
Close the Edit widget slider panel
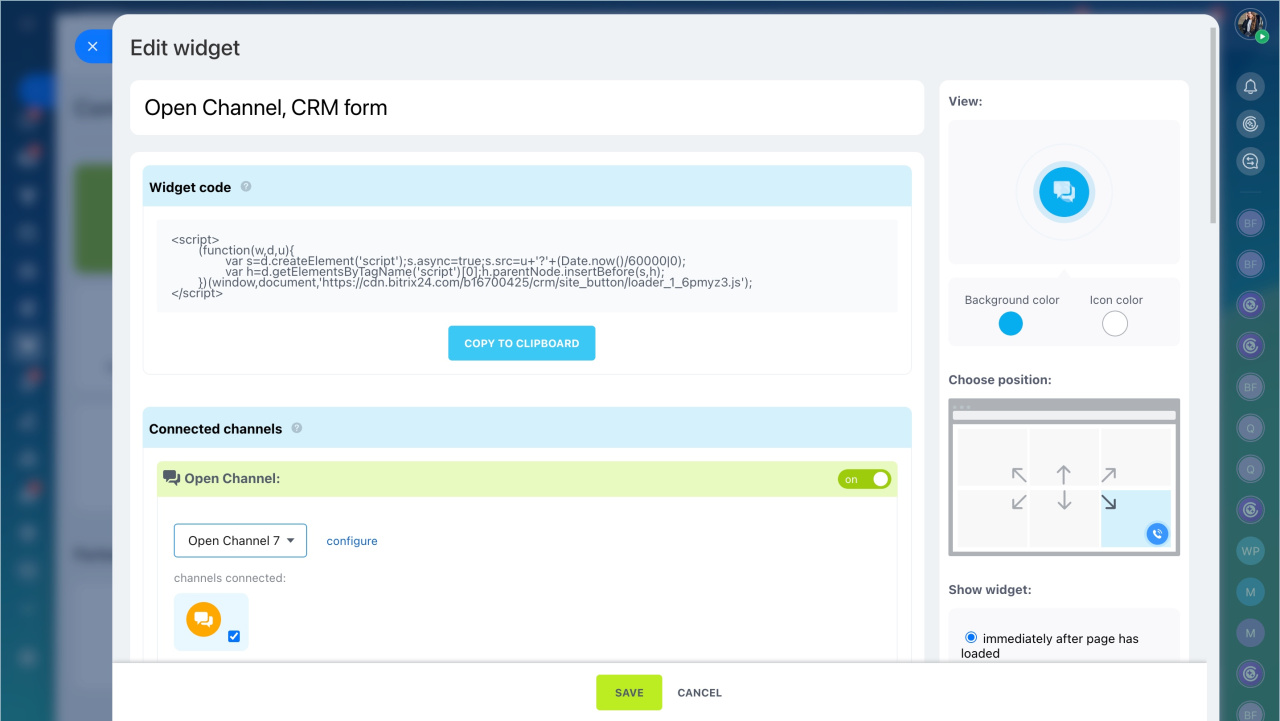93,46
